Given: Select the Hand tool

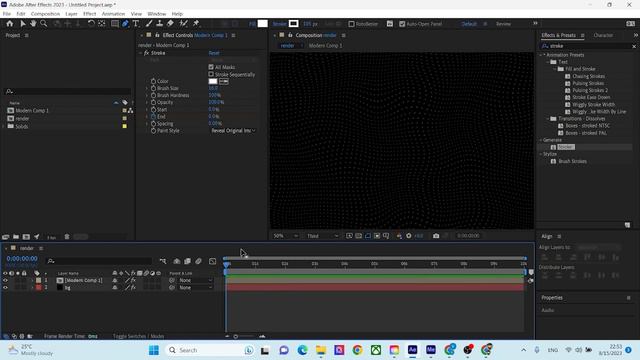Looking at the screenshot, I should click(x=33, y=24).
